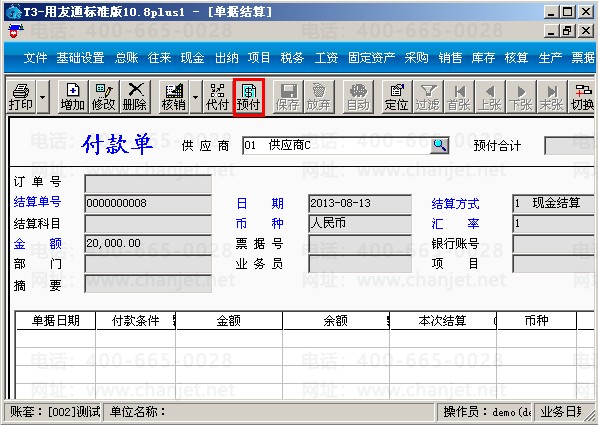This screenshot has height=425, width=598.
Task: Click the 银行账号 input field
Action: pyautogui.click(x=554, y=243)
